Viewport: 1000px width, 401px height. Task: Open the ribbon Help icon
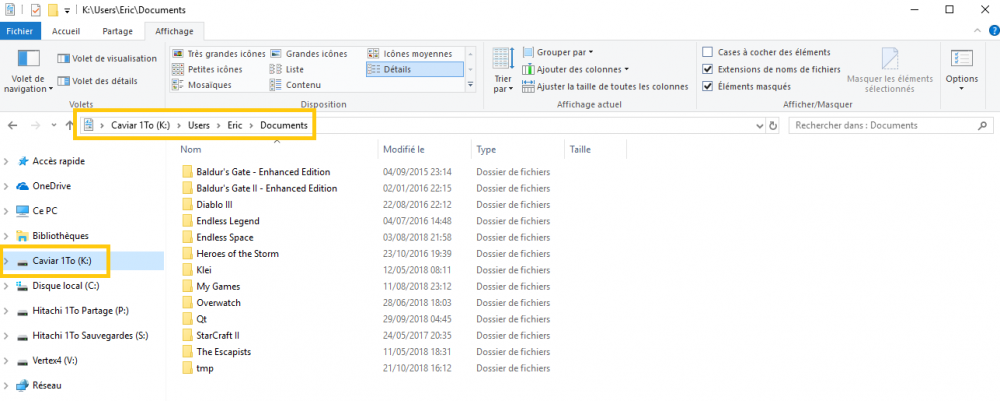(x=994, y=30)
